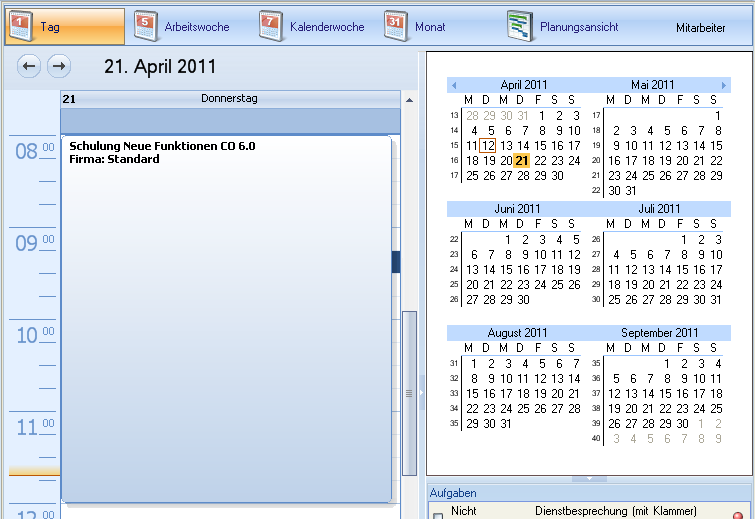This screenshot has height=519, width=755.
Task: Open the Arbeitswoche view
Action: pyautogui.click(x=181, y=27)
